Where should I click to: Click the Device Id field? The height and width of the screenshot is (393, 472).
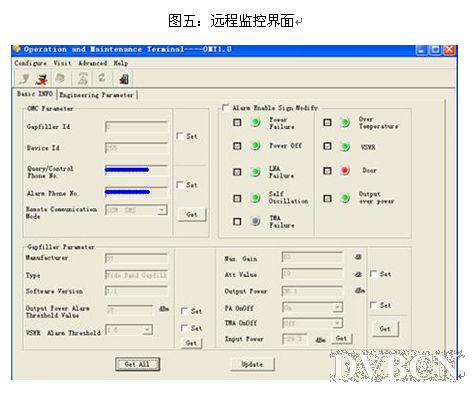point(136,148)
